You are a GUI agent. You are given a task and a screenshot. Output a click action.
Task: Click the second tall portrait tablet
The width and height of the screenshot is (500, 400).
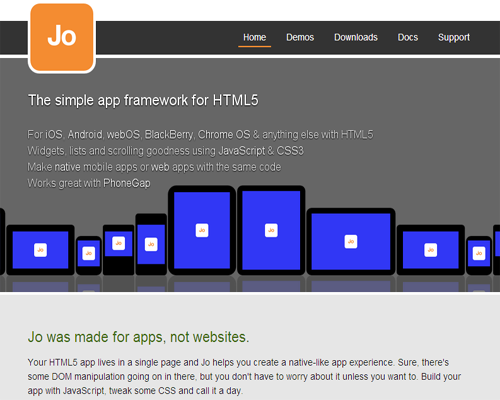[271, 230]
